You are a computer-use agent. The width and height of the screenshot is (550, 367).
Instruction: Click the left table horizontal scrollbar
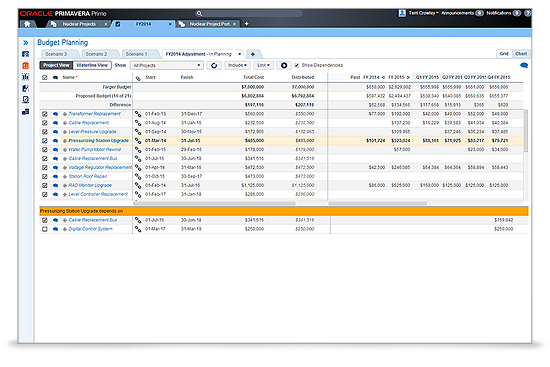pos(214,203)
